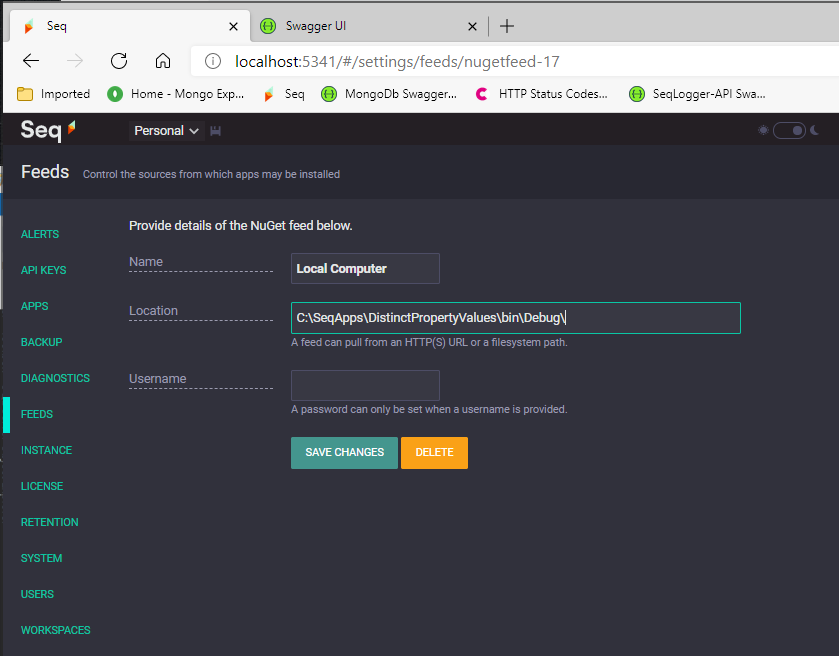Open a new browser tab with plus icon
The width and height of the screenshot is (839, 656).
pos(507,26)
